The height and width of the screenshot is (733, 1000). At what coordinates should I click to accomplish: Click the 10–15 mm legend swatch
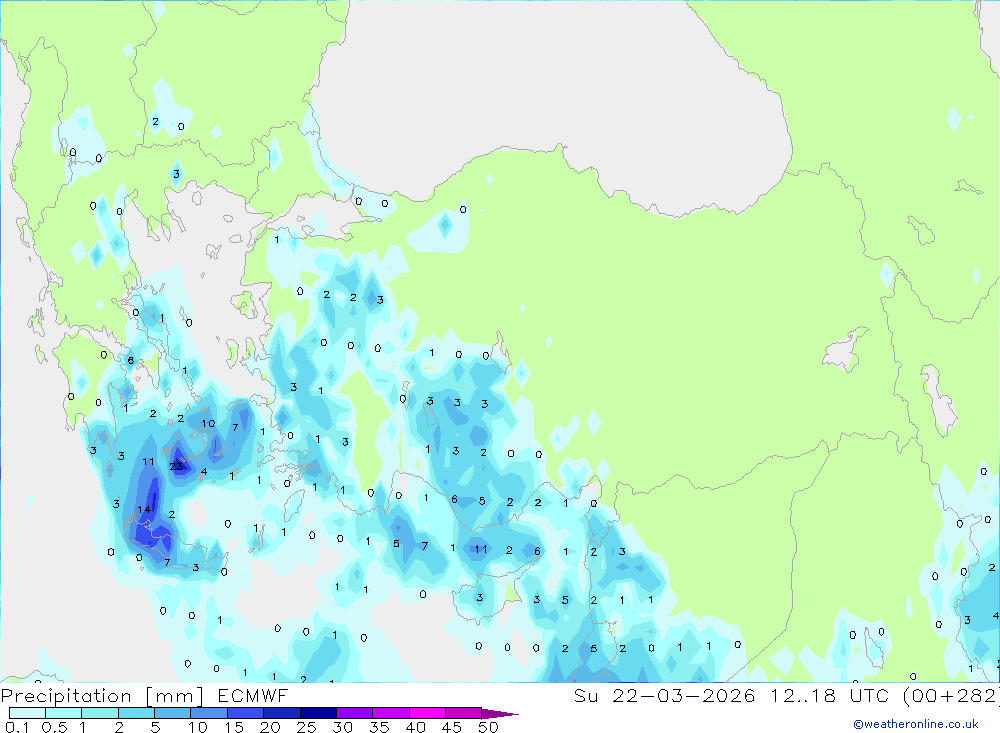tap(209, 713)
